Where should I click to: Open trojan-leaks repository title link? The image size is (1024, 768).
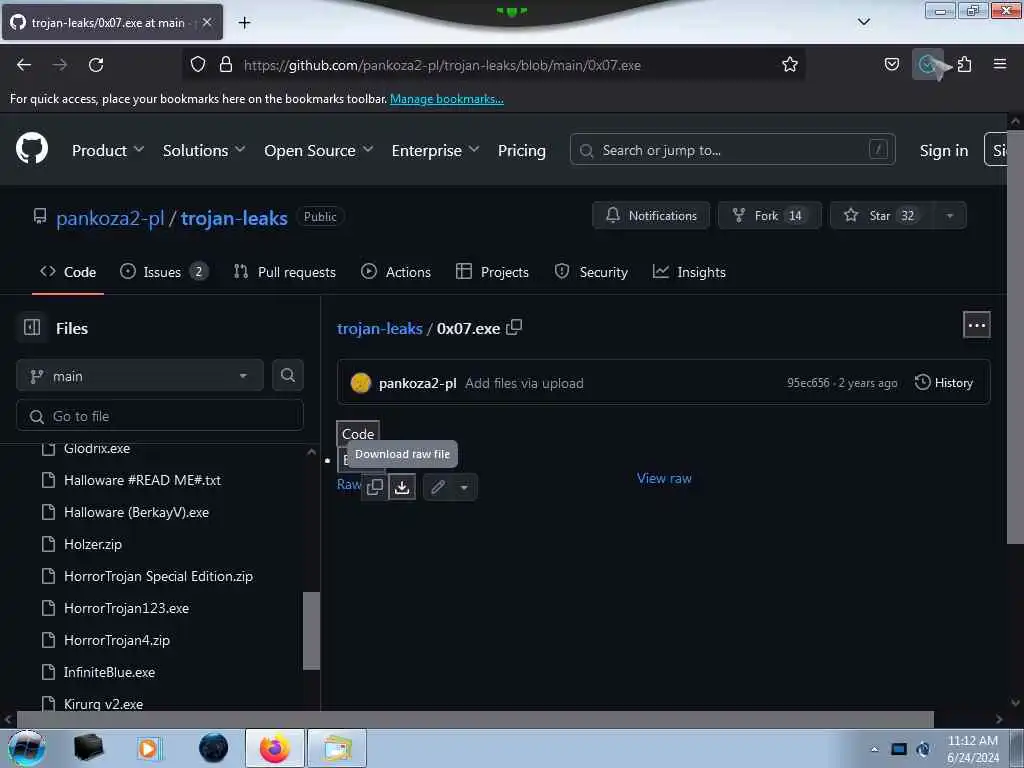click(x=234, y=218)
